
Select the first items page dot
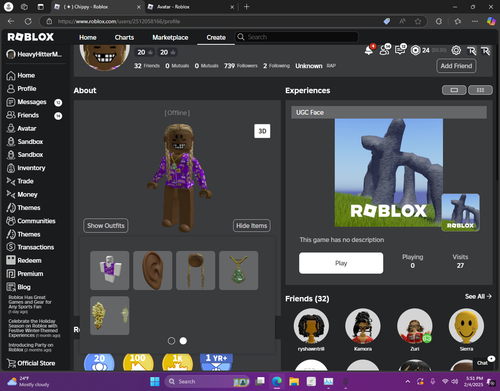coord(171,341)
